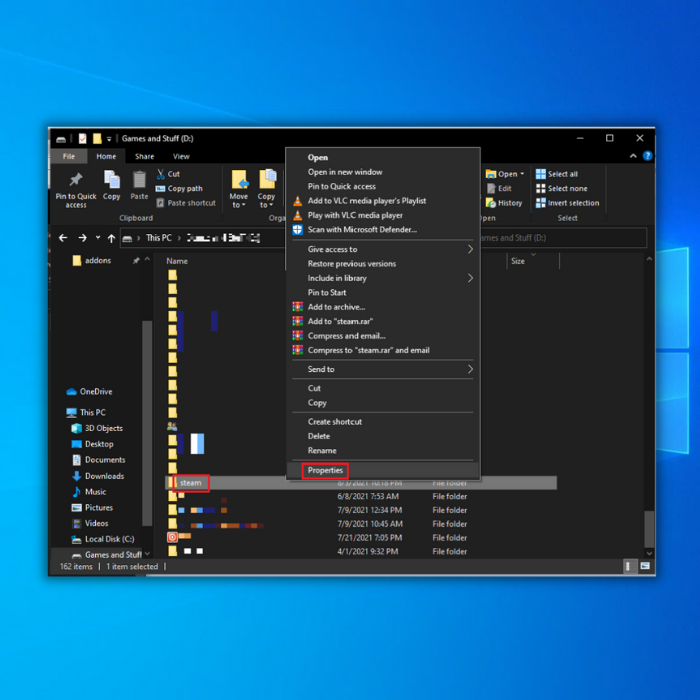Choose Scan with Microsoft Defender

pyautogui.click(x=383, y=229)
